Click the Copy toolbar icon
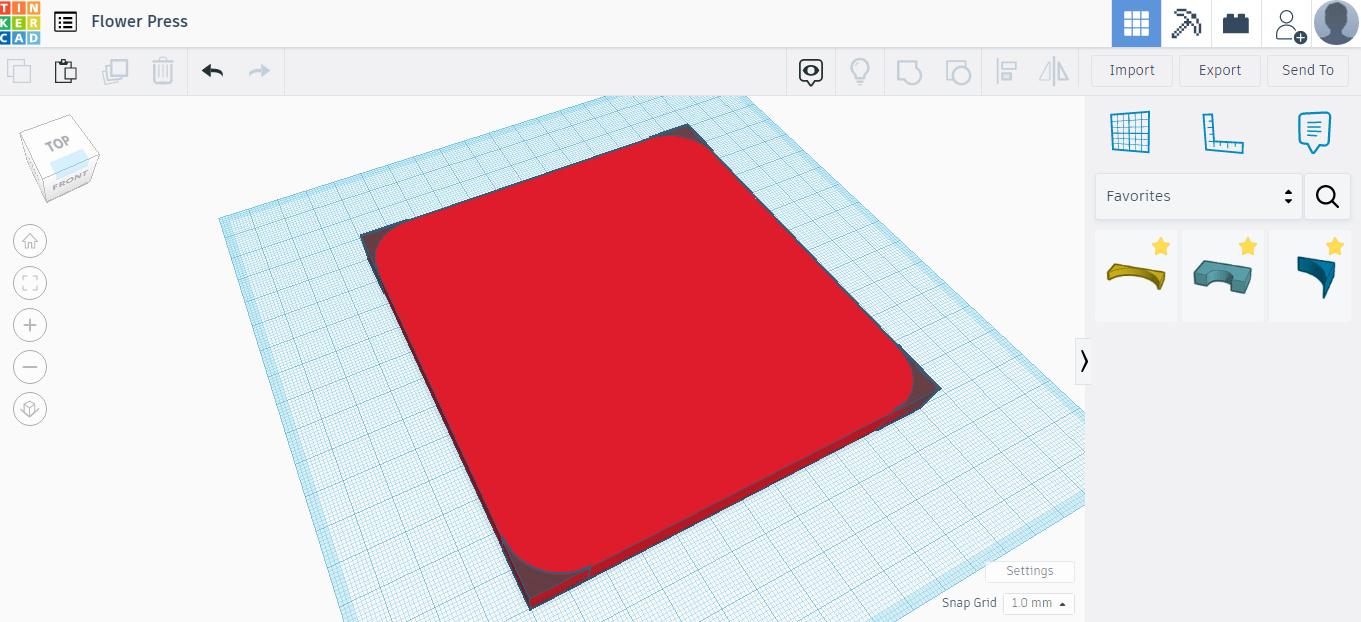This screenshot has width=1361, height=622. 19,71
